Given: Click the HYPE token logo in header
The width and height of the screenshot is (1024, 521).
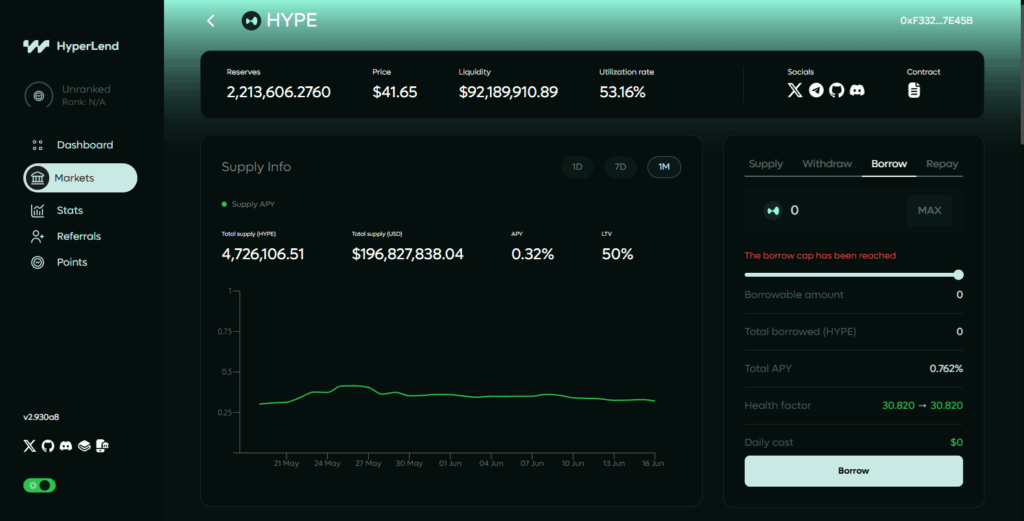Looking at the screenshot, I should click(x=251, y=21).
